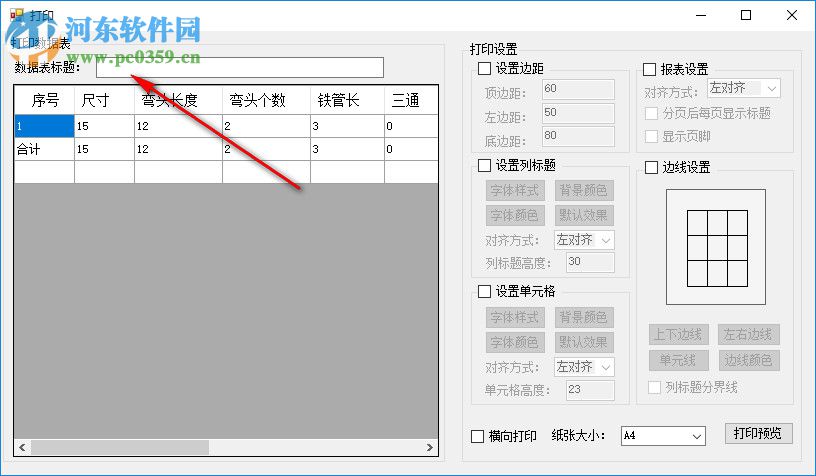Minimize the 打印 window
The width and height of the screenshot is (816, 476).
tap(701, 15)
